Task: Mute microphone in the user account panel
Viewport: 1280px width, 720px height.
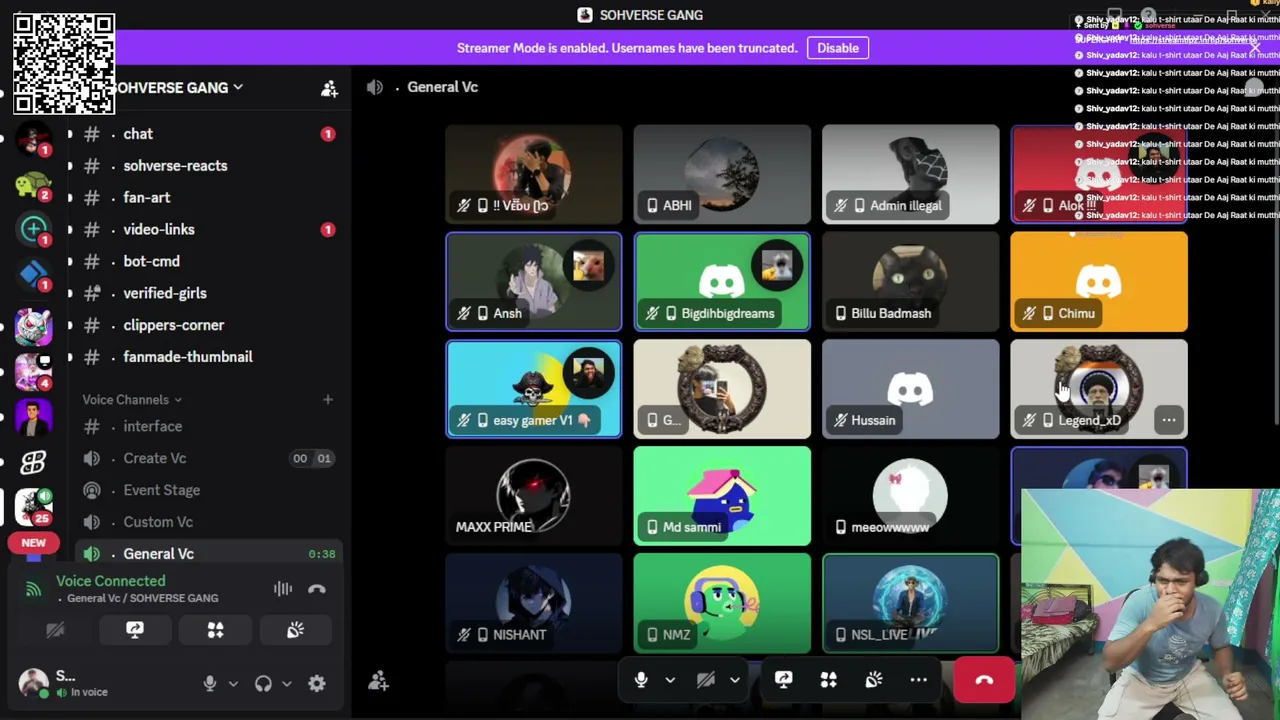Action: (x=210, y=684)
